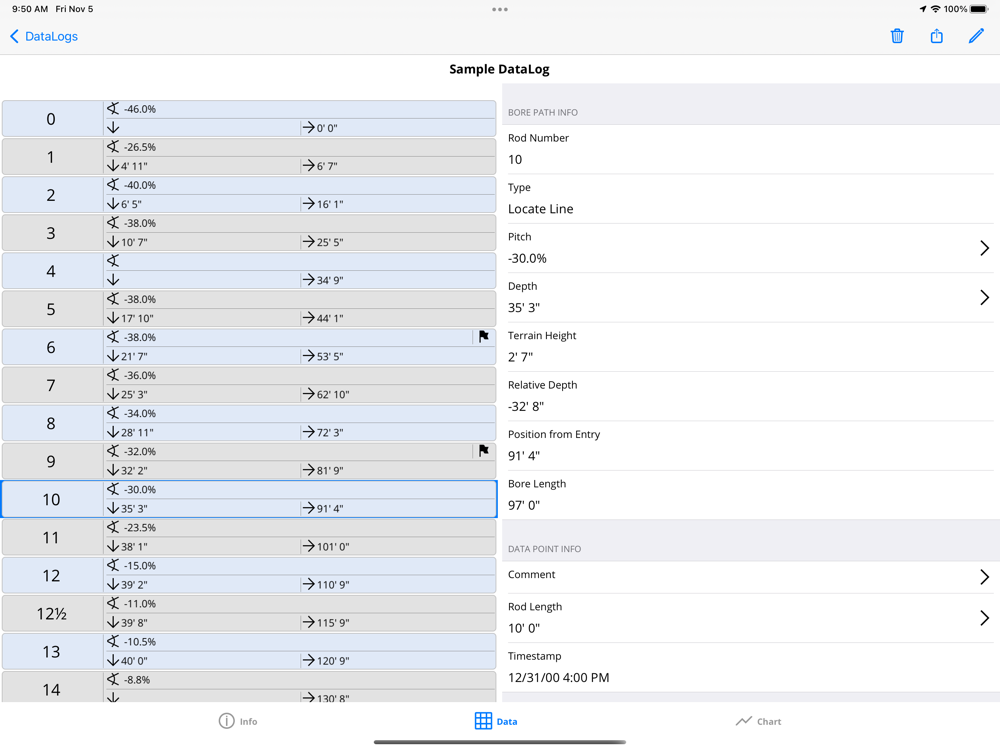Select the Data tab
The height and width of the screenshot is (750, 1000).
coord(497,721)
